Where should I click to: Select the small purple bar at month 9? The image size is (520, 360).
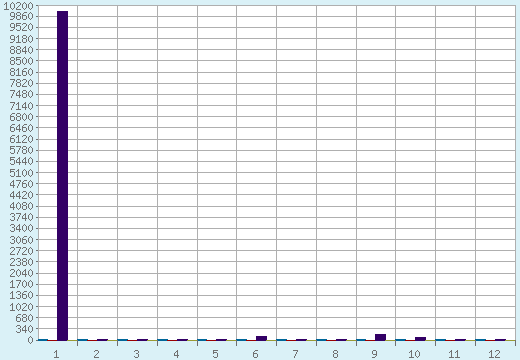tap(380, 337)
